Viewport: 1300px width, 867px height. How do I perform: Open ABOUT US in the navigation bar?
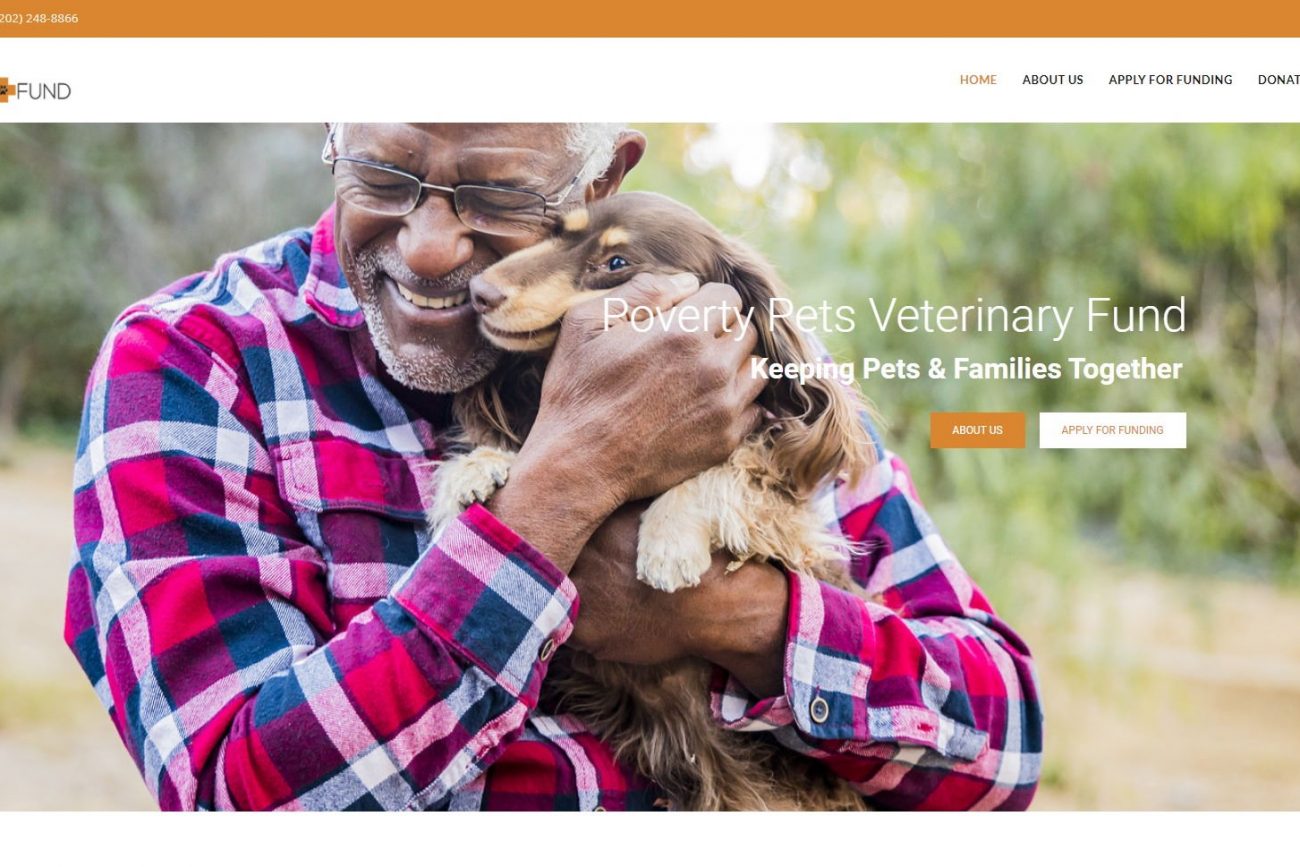tap(1052, 80)
